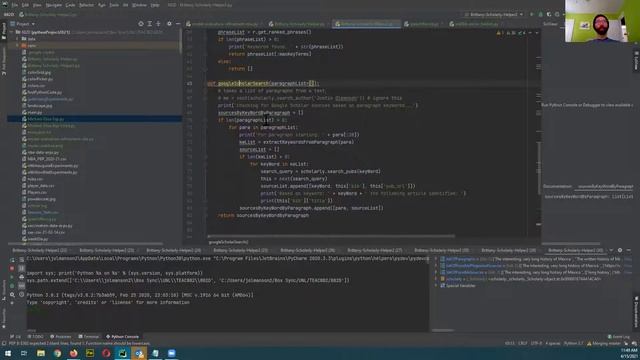The image size is (640, 360).
Task: Open the Documentation tab in the right panel
Action: point(557,187)
